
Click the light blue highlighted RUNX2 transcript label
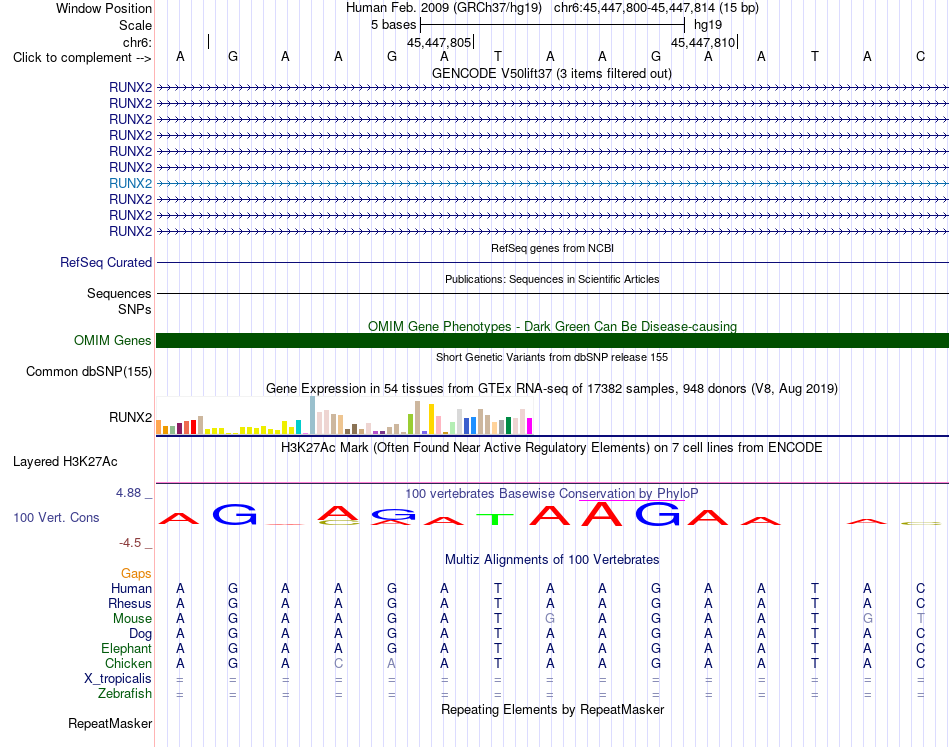[130, 183]
